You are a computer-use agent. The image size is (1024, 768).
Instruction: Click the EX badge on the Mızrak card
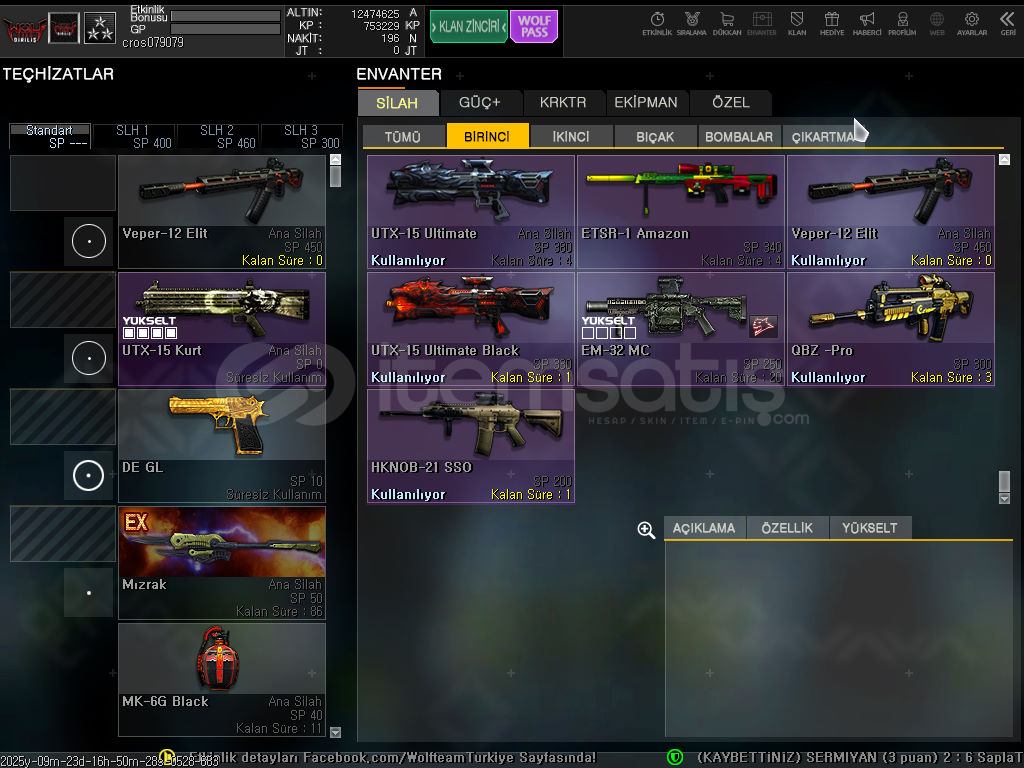click(x=136, y=522)
